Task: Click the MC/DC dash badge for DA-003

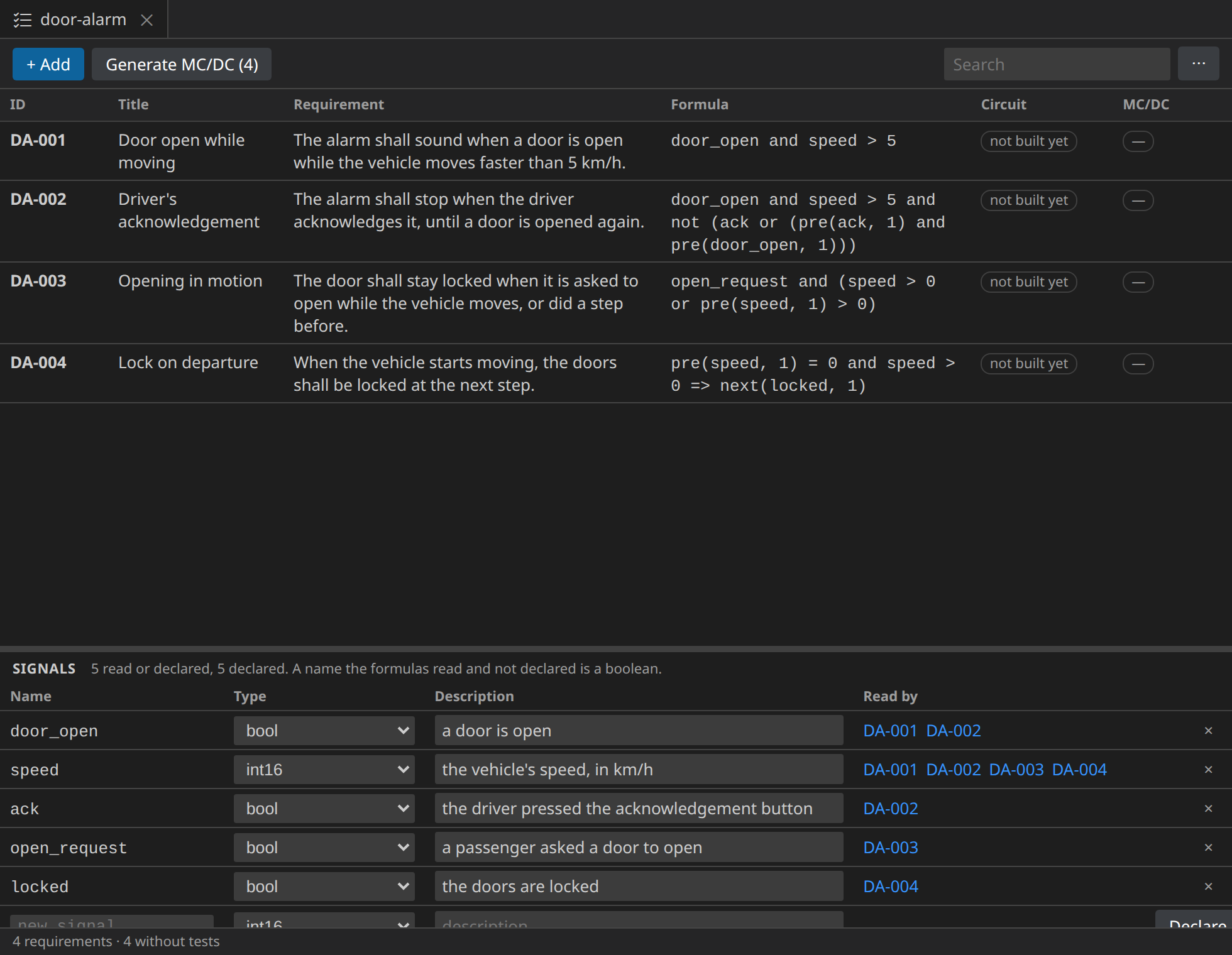Action: coord(1138,282)
